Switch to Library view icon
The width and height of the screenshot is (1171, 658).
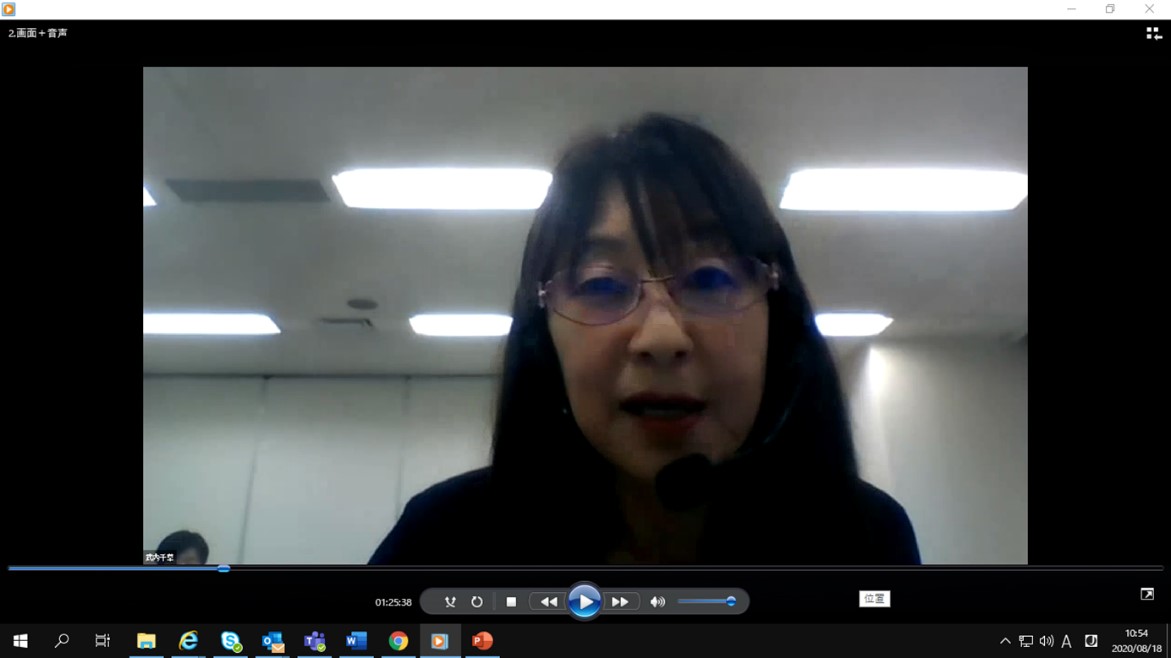click(x=1153, y=33)
